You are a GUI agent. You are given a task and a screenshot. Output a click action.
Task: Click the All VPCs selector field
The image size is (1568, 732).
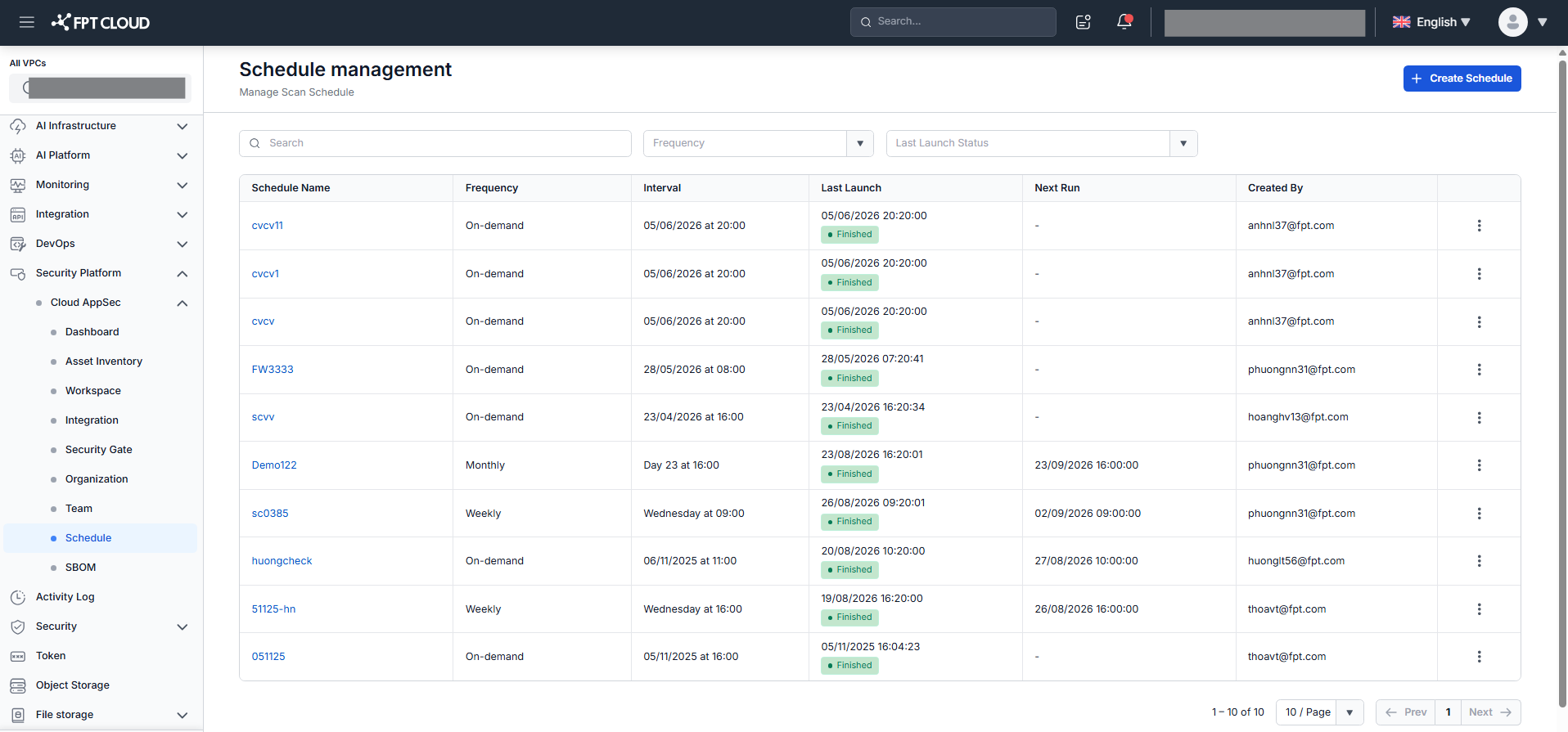(x=100, y=88)
